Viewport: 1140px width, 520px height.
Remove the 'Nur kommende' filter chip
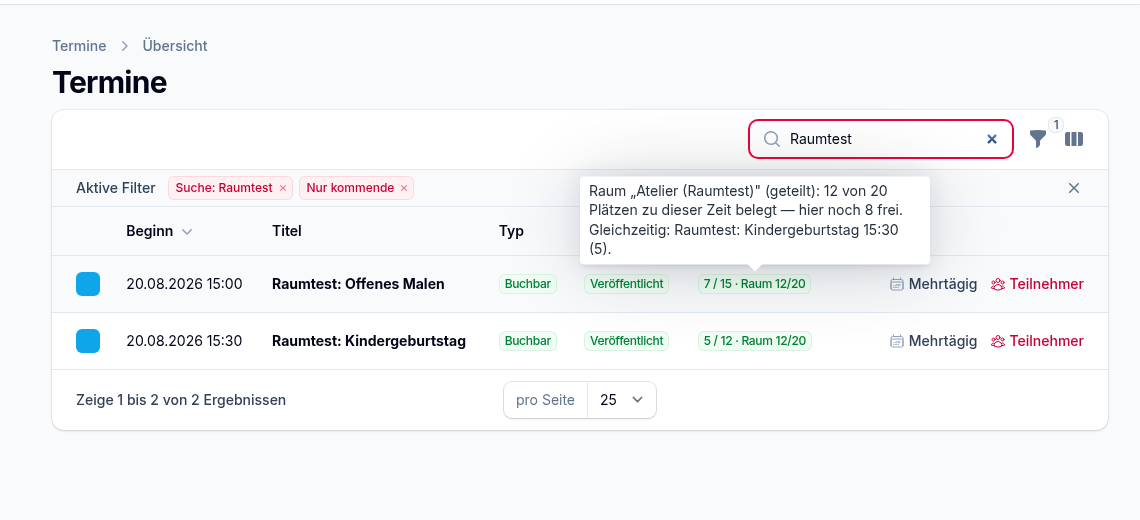pyautogui.click(x=405, y=188)
